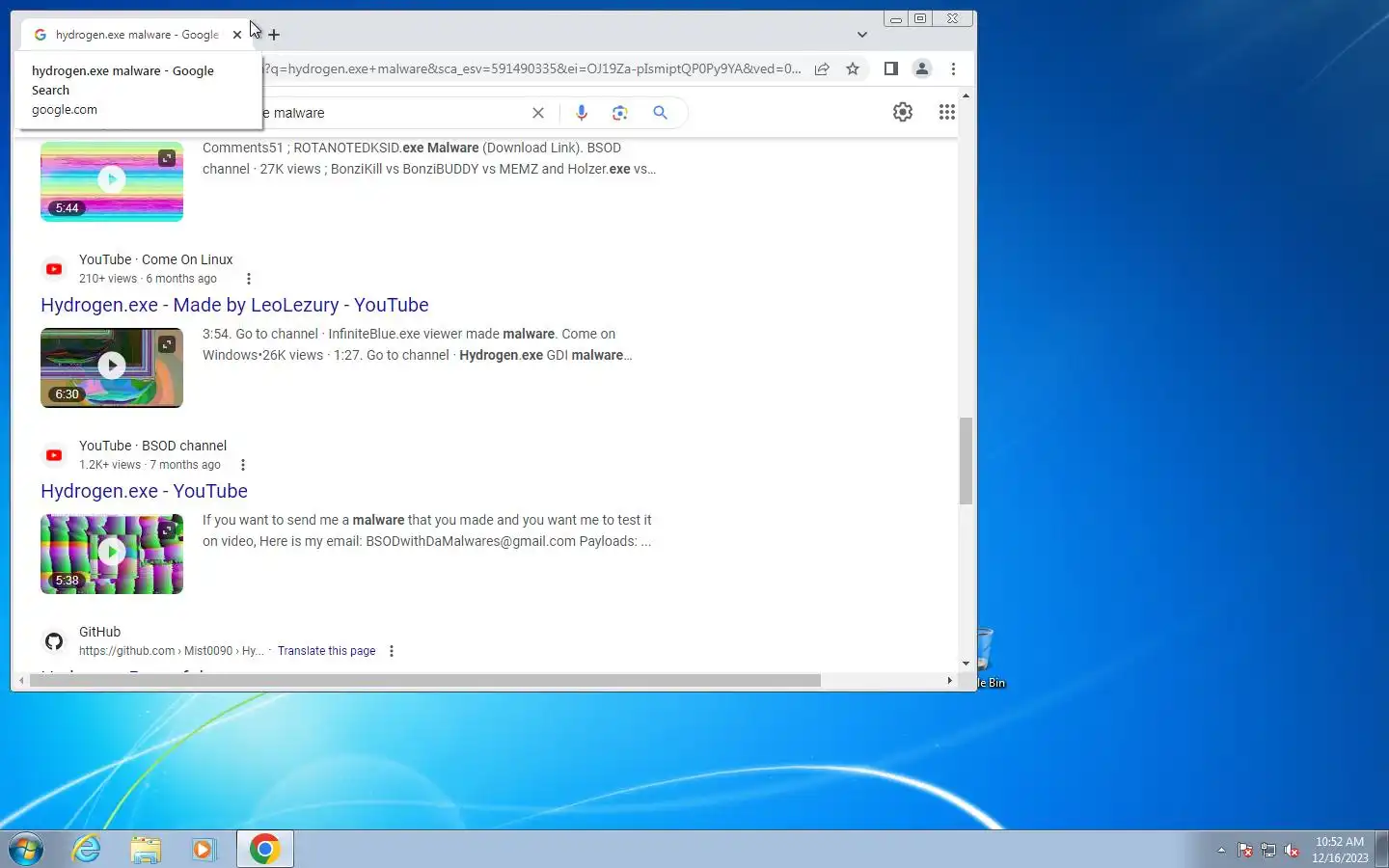Open Chrome three-dot menu

953,69
